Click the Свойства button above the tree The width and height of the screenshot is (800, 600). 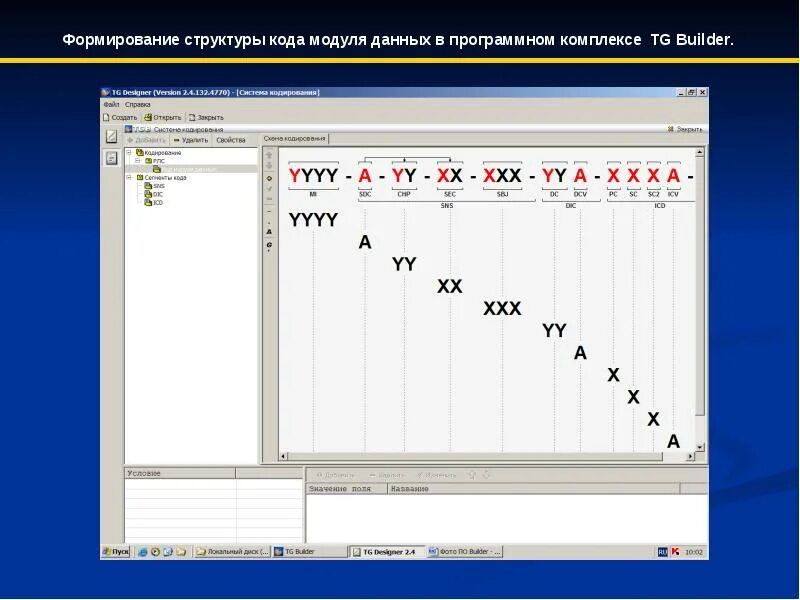[231, 140]
